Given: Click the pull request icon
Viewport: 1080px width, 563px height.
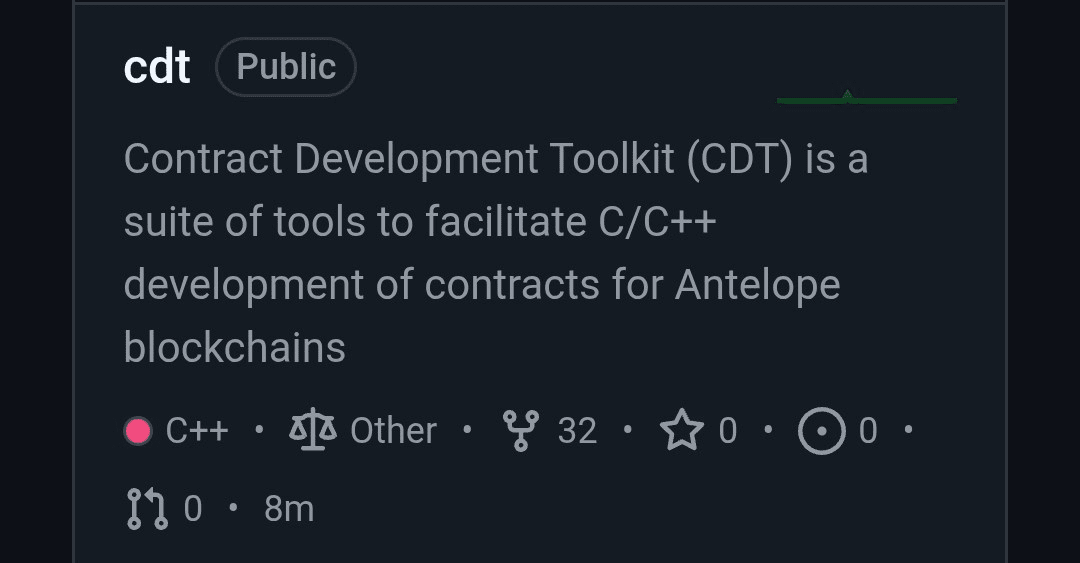Looking at the screenshot, I should [147, 509].
